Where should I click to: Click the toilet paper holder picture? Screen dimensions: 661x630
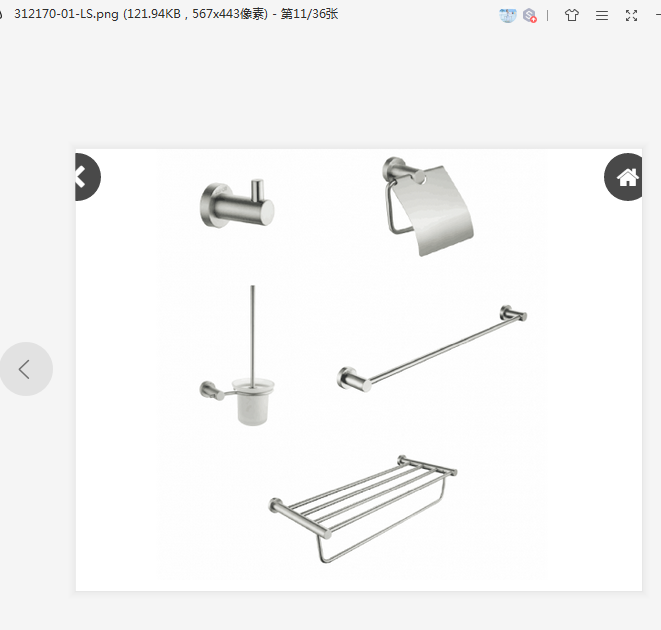coord(427,206)
